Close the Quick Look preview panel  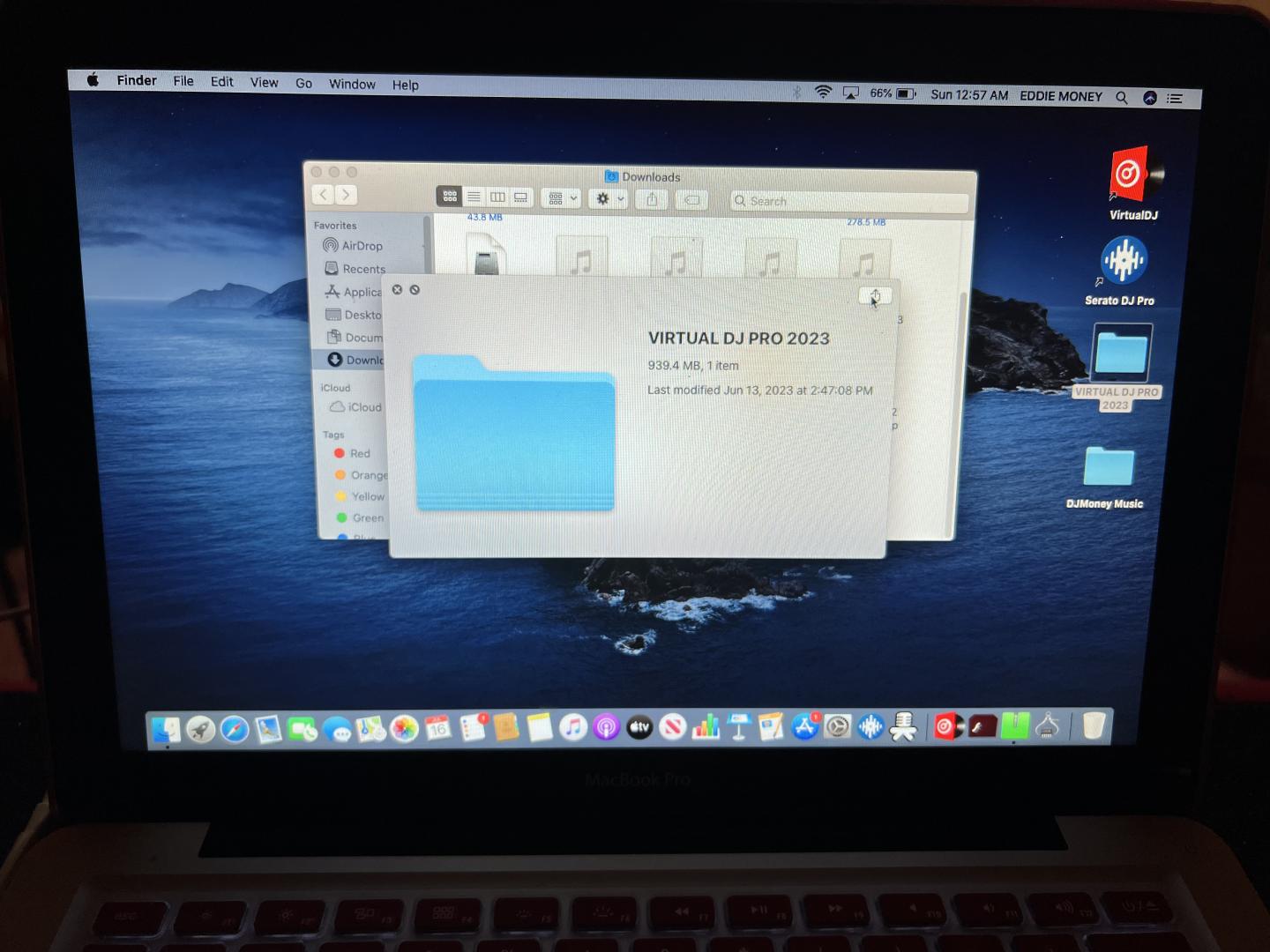(x=397, y=289)
